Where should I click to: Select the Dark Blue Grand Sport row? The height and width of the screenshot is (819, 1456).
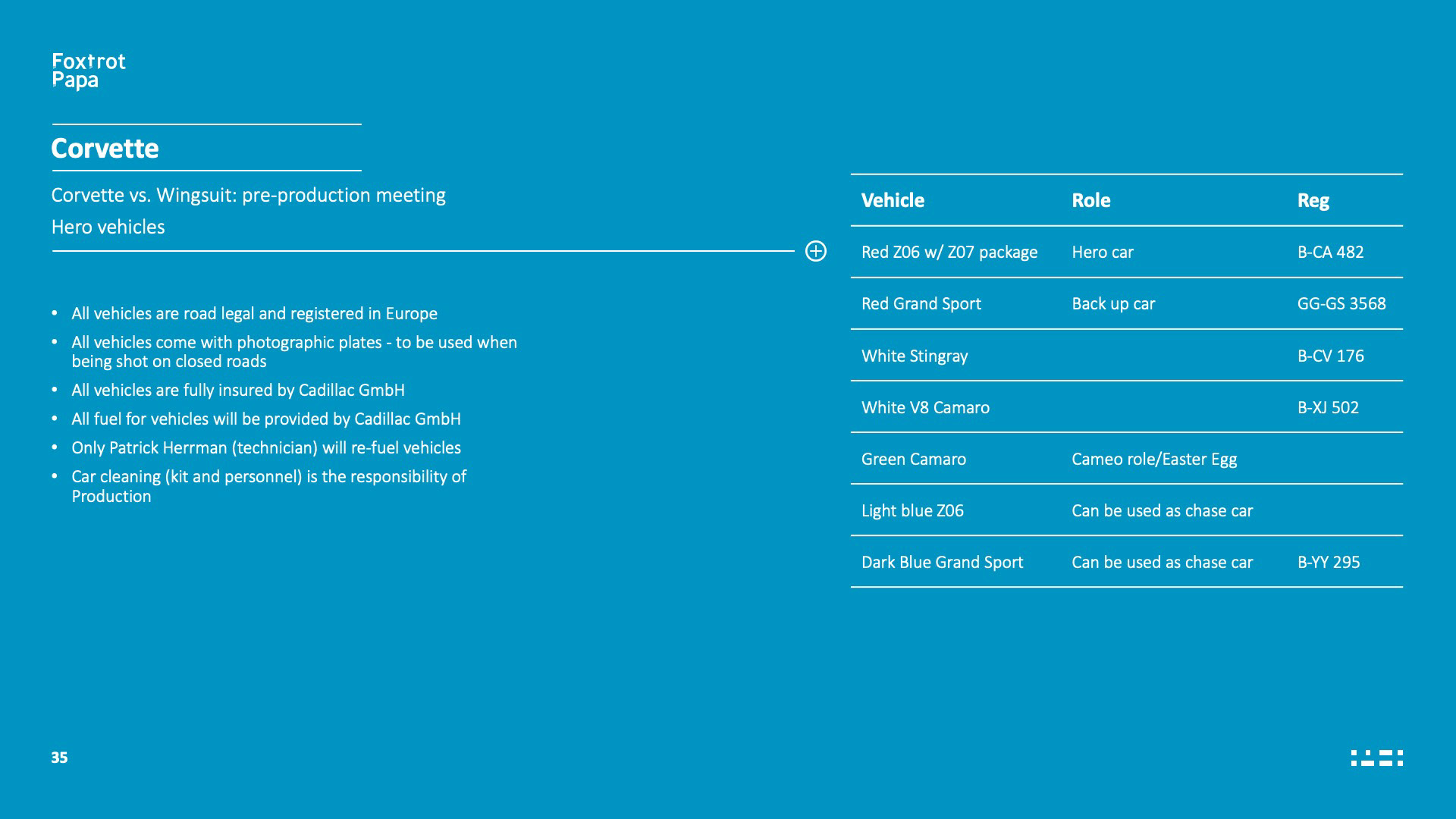tap(942, 562)
